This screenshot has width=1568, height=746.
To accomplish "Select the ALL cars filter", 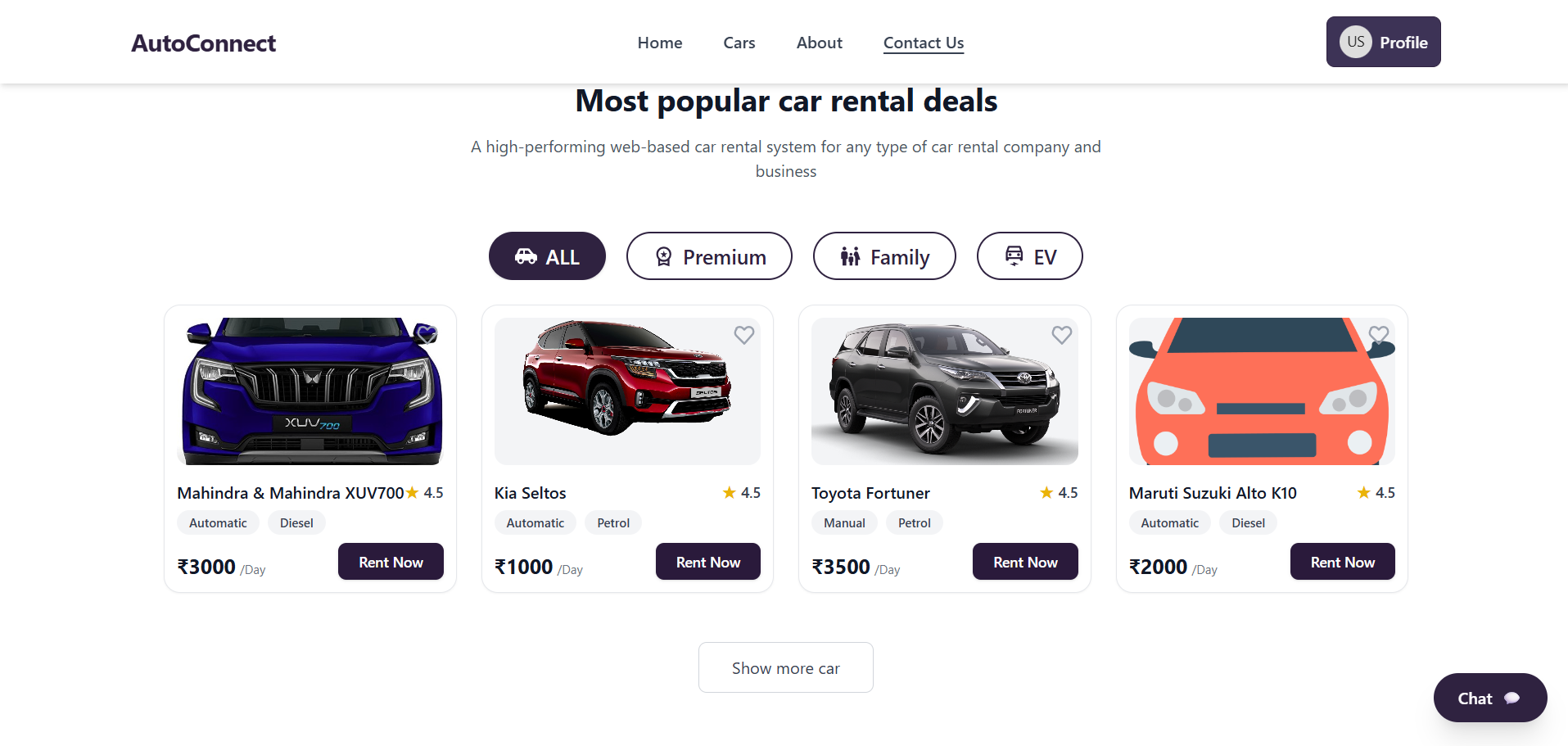I will point(547,256).
